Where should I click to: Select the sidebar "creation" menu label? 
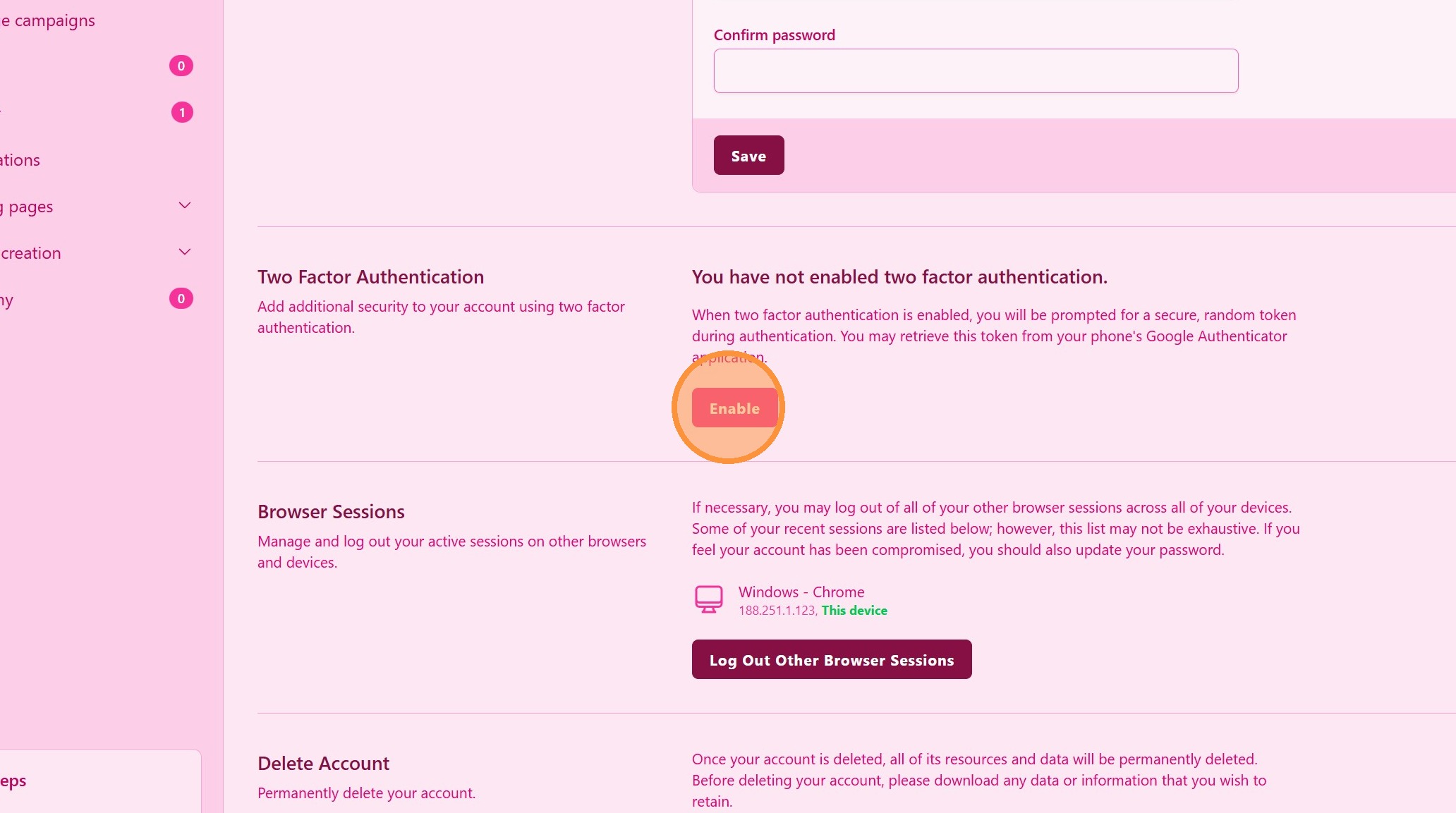point(31,254)
